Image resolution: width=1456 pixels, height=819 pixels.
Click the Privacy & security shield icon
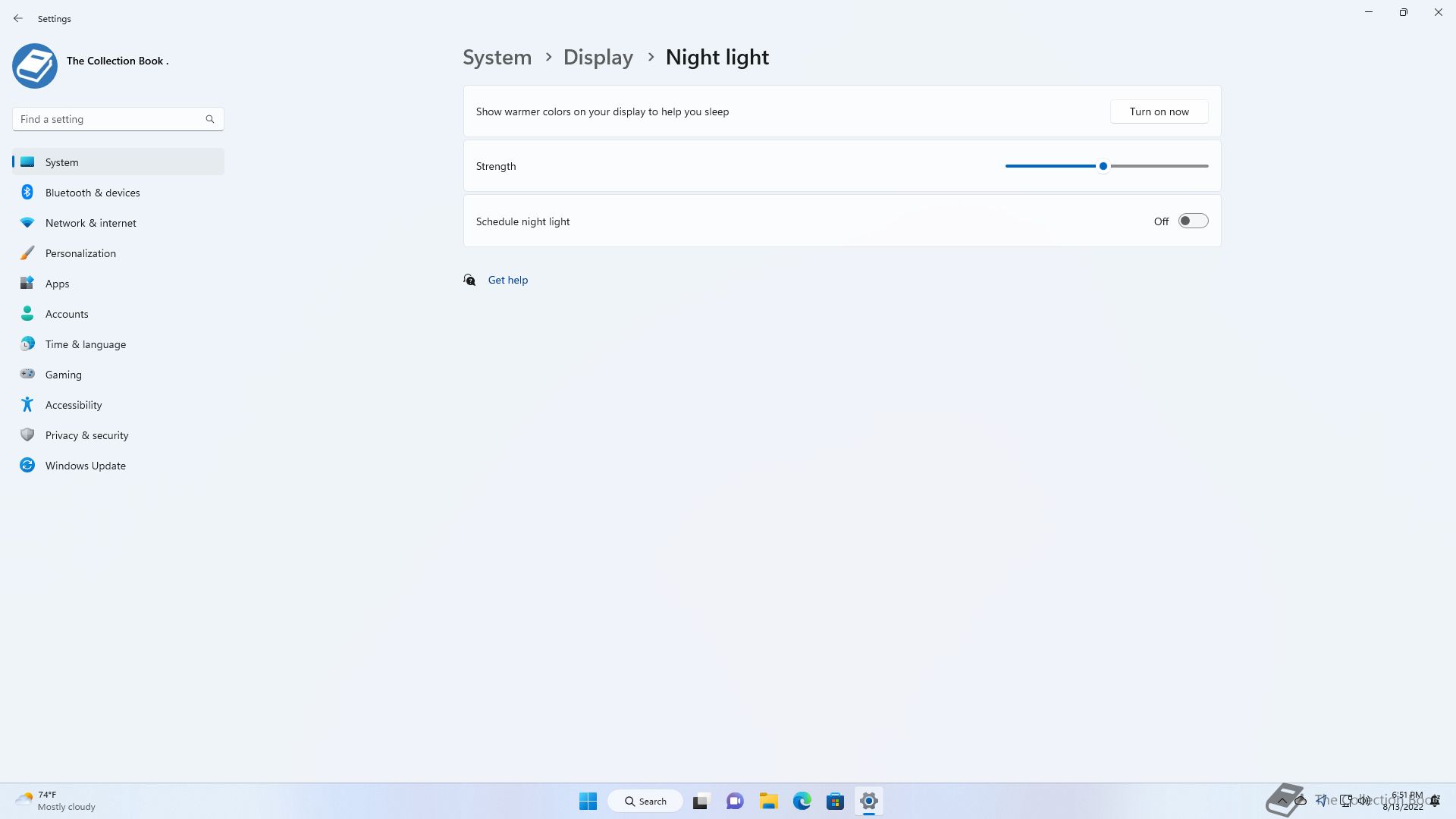[27, 435]
